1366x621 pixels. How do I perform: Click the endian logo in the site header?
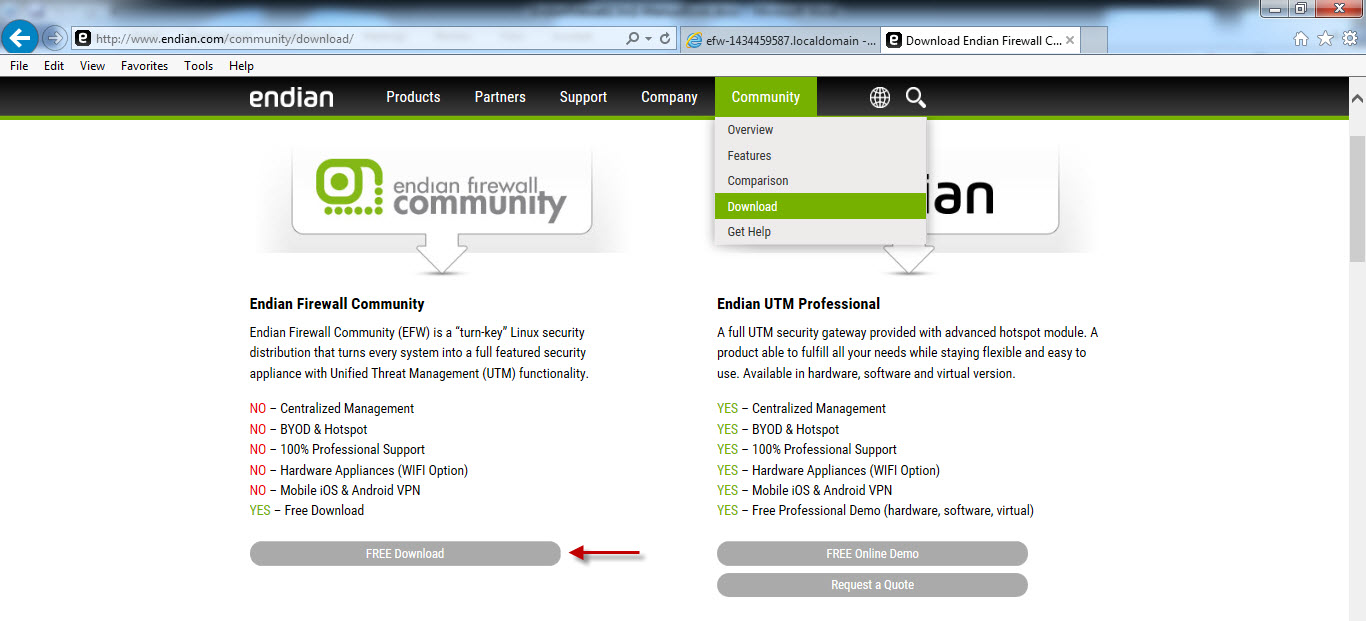tap(291, 96)
